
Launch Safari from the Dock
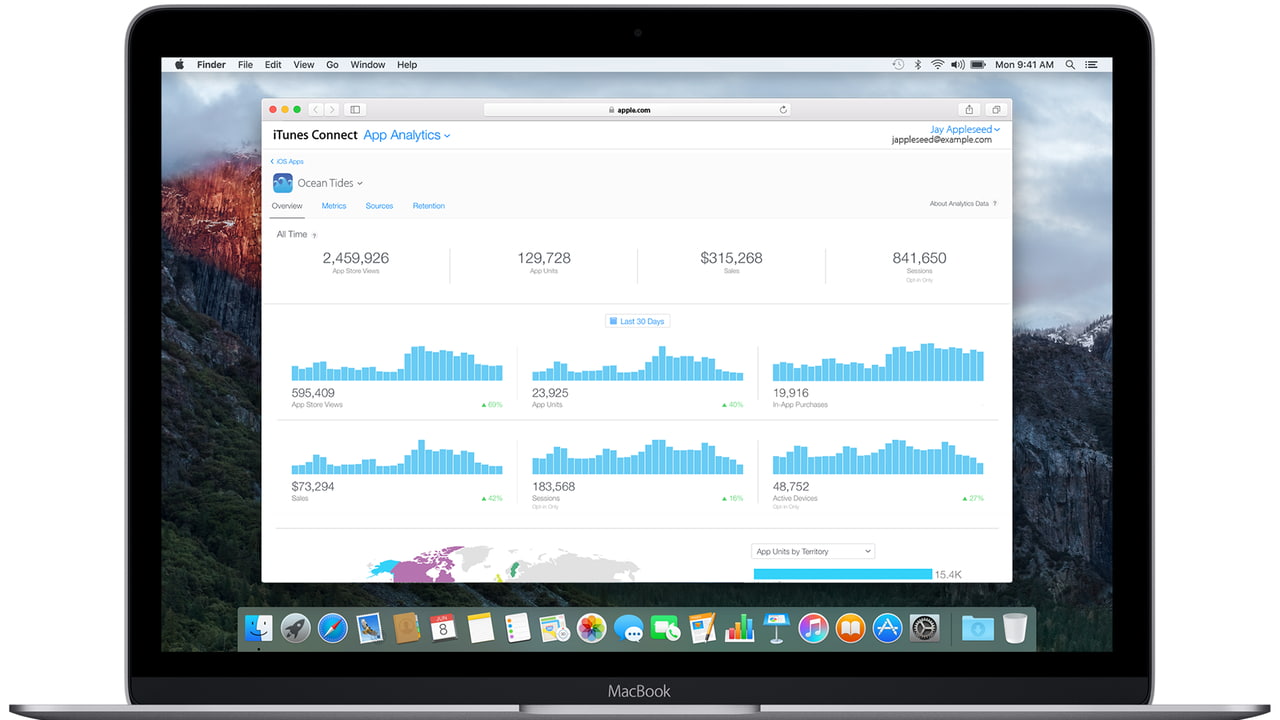[x=333, y=628]
